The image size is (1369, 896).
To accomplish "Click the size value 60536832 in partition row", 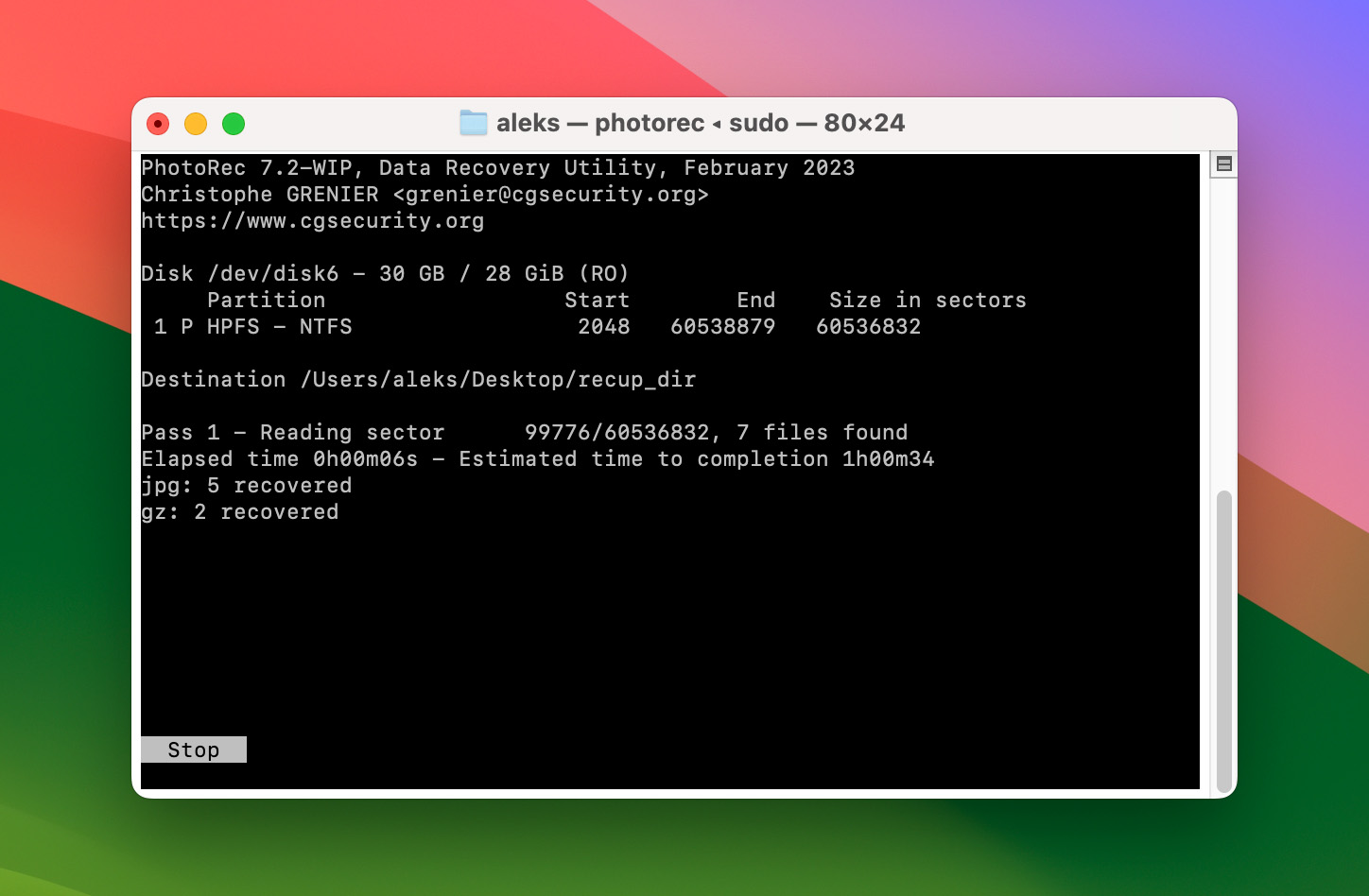I will coord(869,327).
